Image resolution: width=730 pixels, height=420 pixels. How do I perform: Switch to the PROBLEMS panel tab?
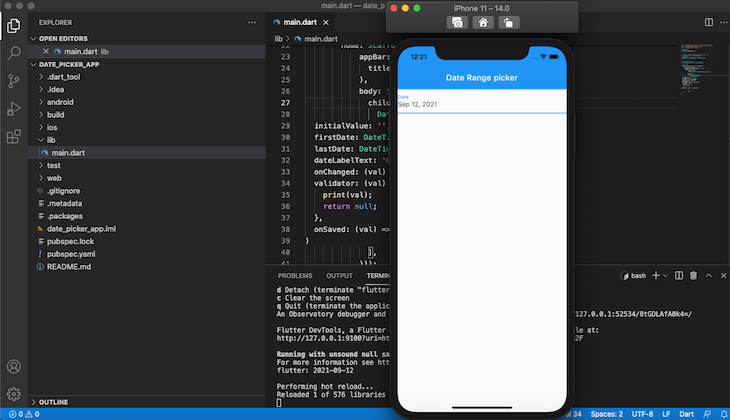click(295, 275)
